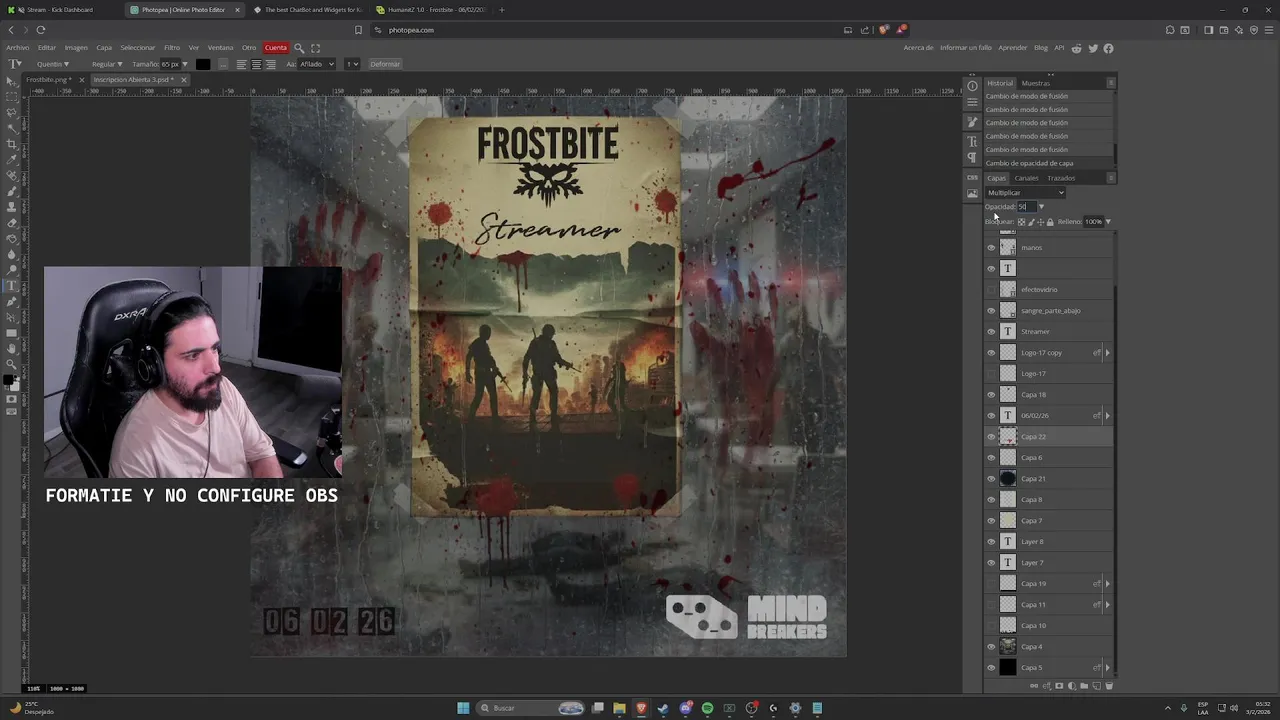Create new adjustment layer icon
Viewport: 1280px width, 720px height.
(x=1072, y=686)
